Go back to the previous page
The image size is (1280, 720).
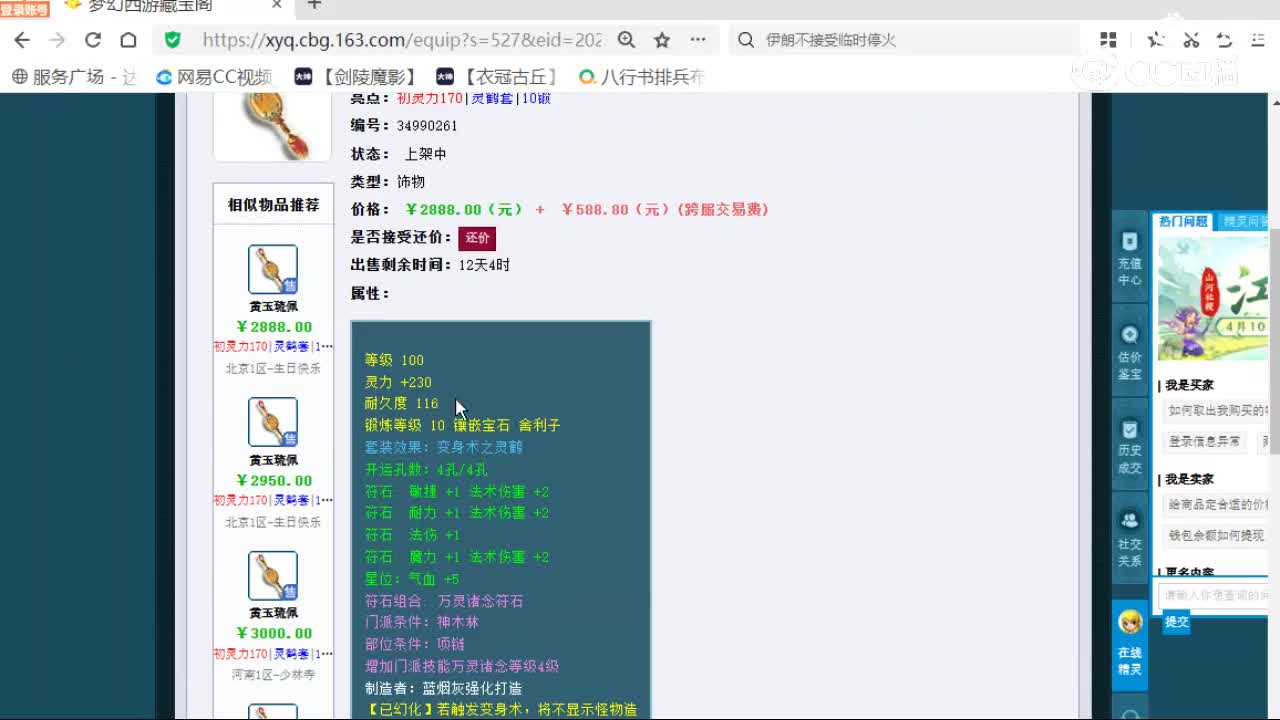pos(22,40)
